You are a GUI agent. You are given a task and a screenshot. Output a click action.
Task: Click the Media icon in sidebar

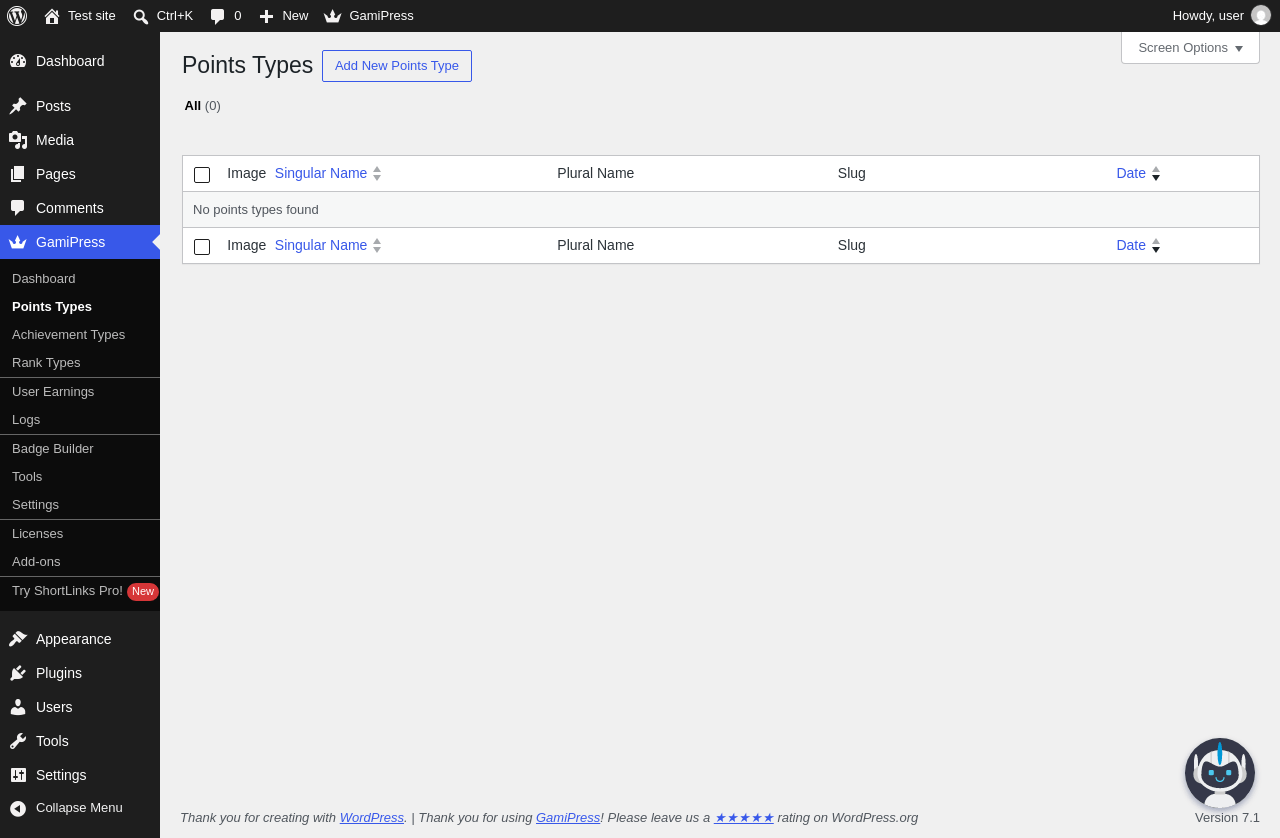tap(18, 140)
